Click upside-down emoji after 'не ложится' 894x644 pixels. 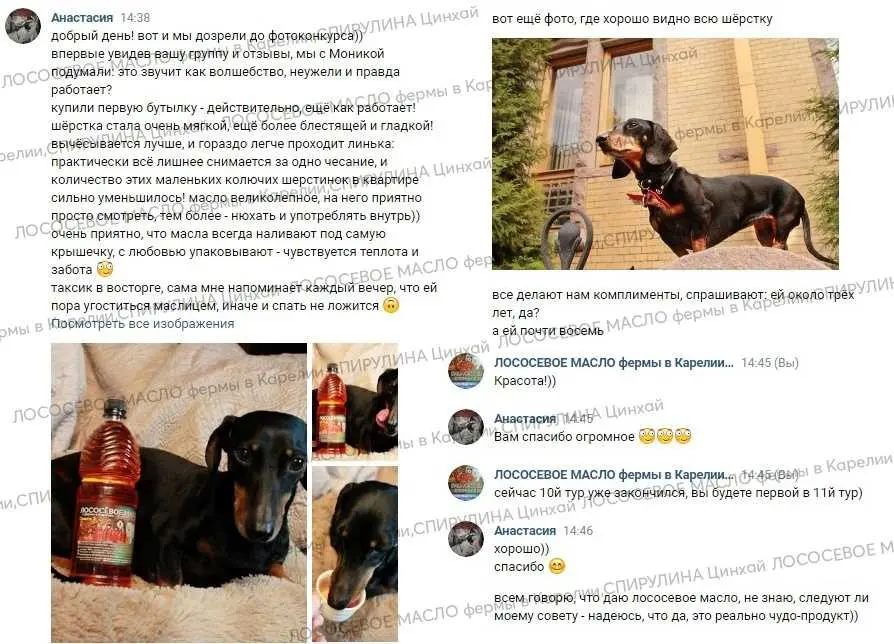[x=391, y=305]
